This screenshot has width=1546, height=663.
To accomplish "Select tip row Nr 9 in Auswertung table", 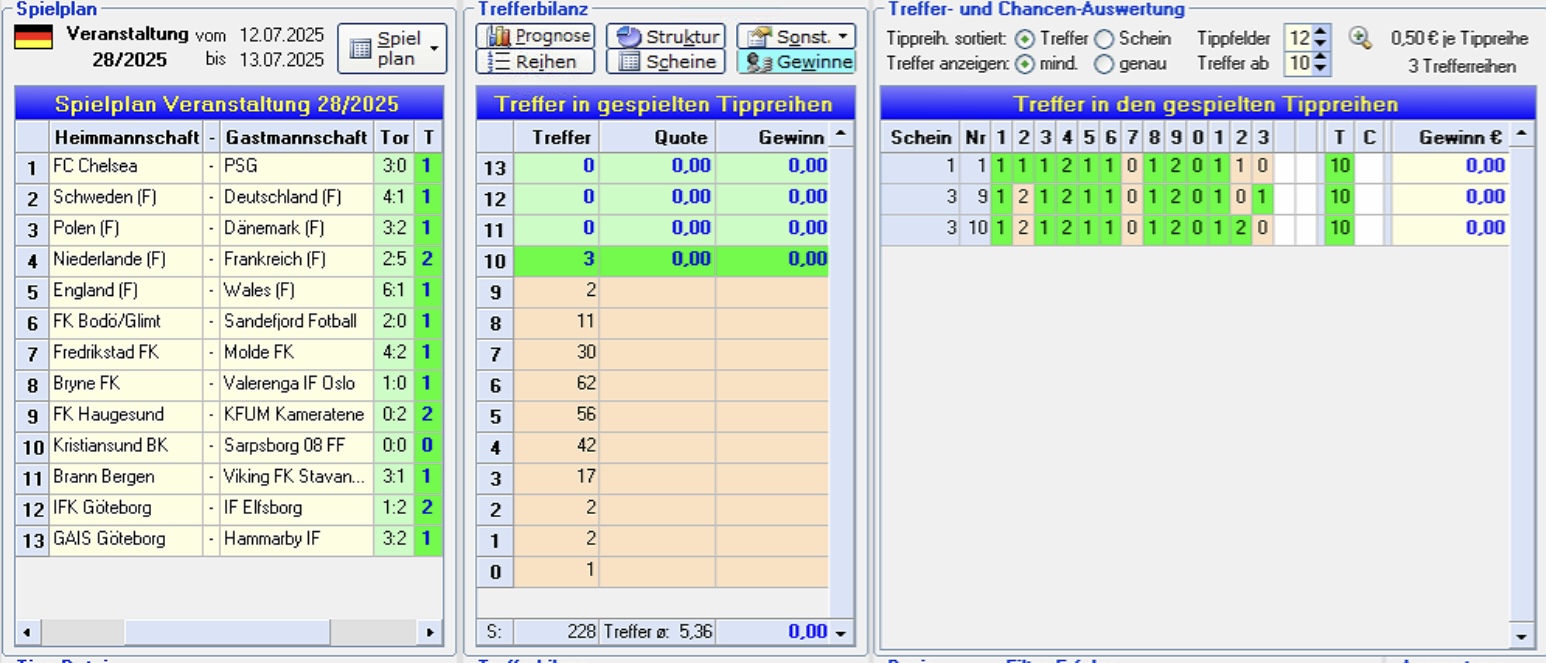I will coord(1194,197).
